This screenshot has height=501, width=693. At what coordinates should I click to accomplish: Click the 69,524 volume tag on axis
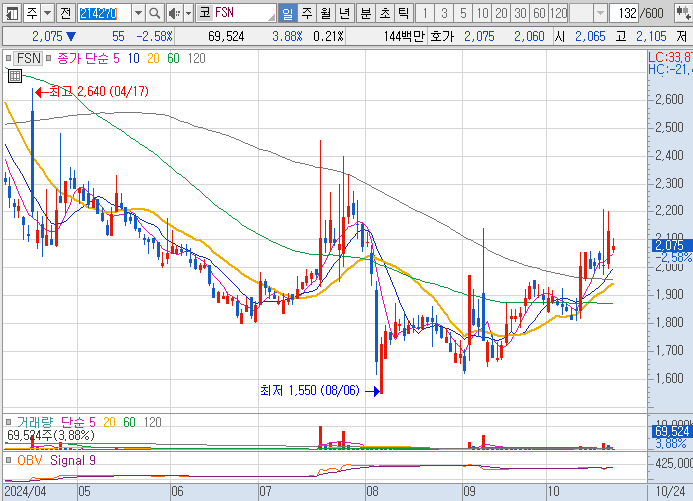[x=672, y=432]
